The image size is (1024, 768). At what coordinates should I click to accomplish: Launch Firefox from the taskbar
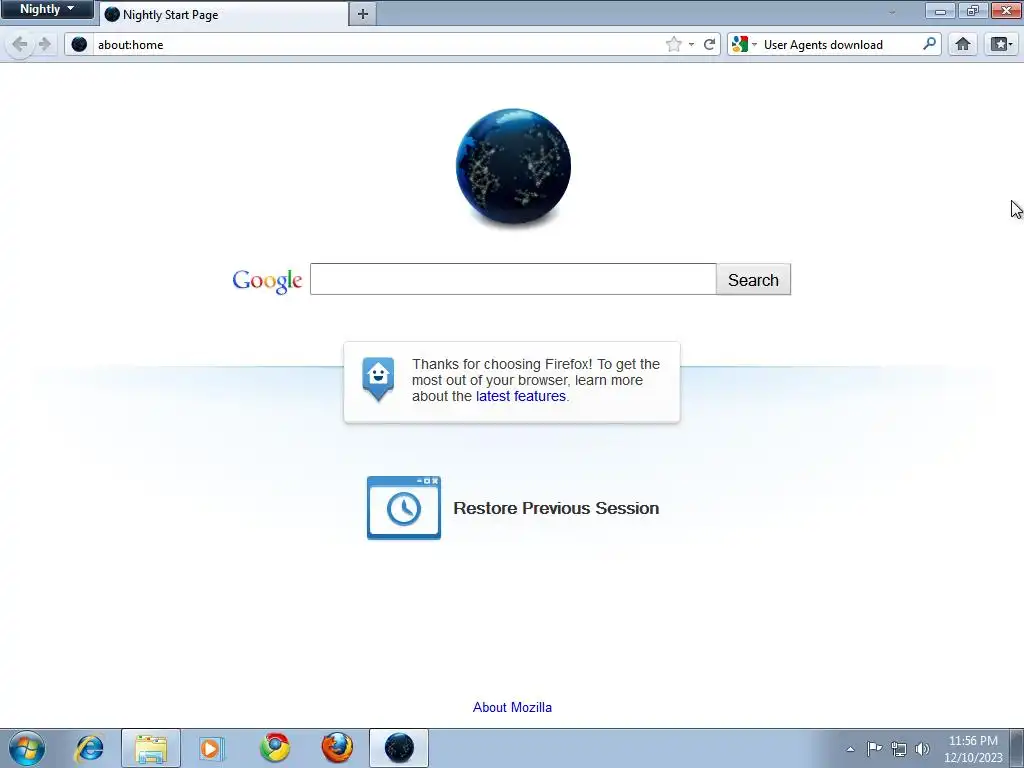tap(337, 748)
